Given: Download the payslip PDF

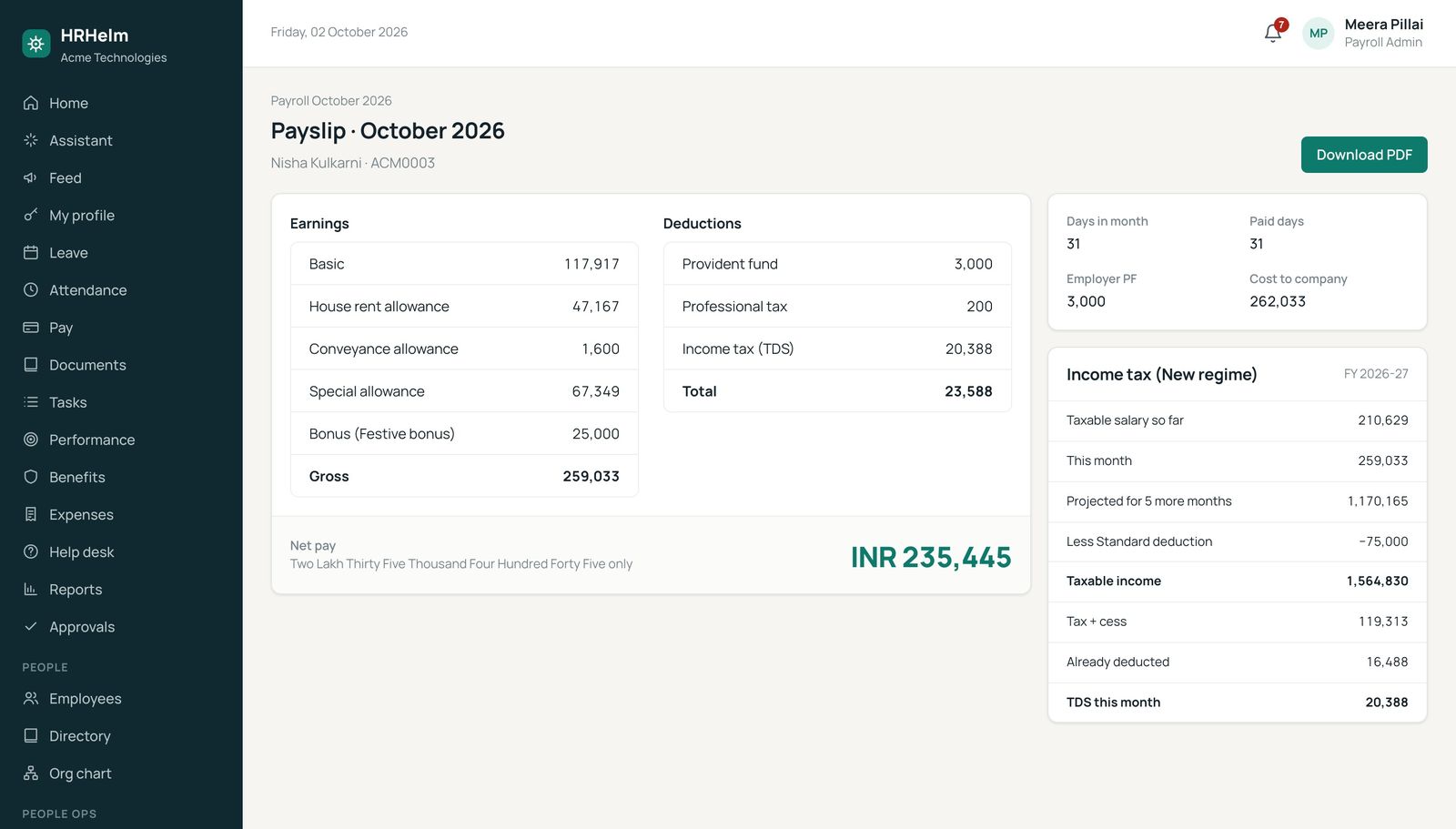Looking at the screenshot, I should [1363, 155].
